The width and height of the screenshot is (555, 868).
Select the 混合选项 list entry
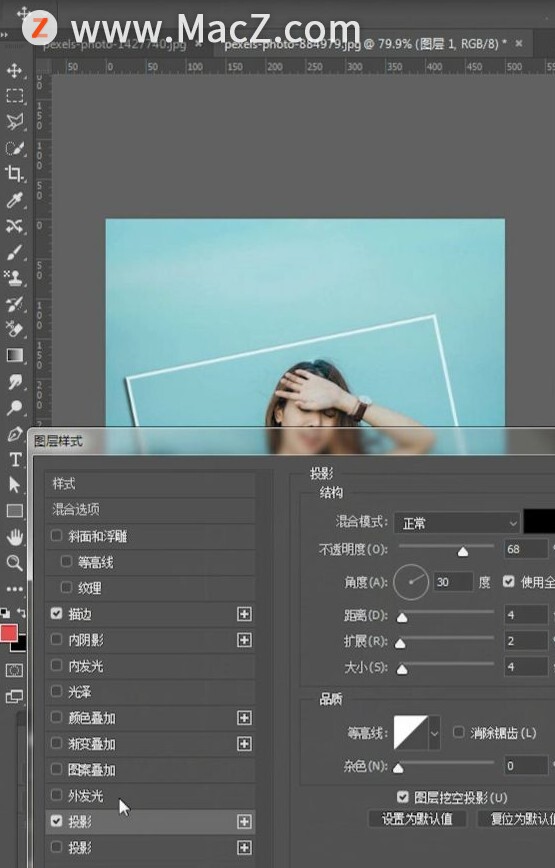pyautogui.click(x=150, y=509)
